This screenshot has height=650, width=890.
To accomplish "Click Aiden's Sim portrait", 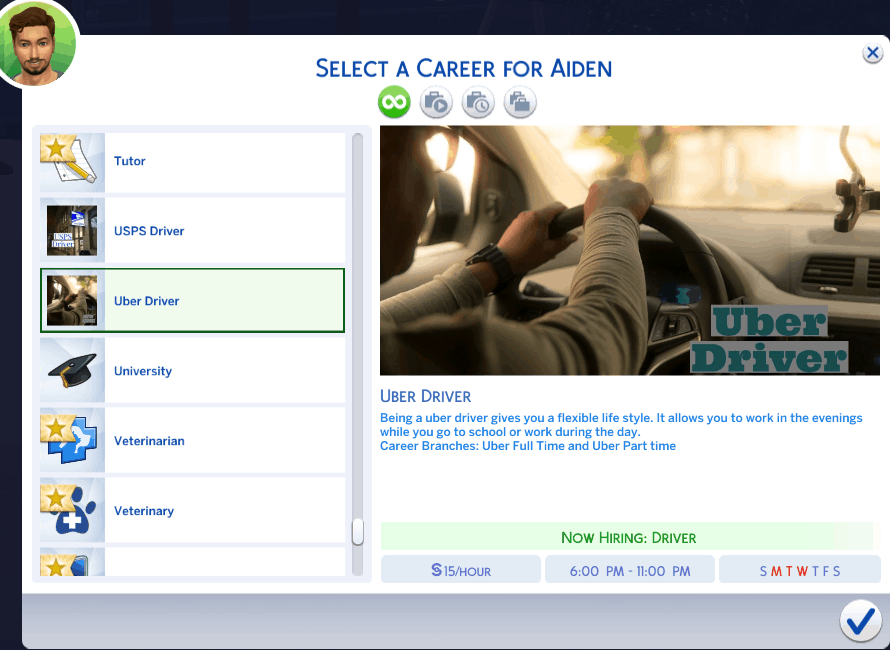I will [x=38, y=42].
